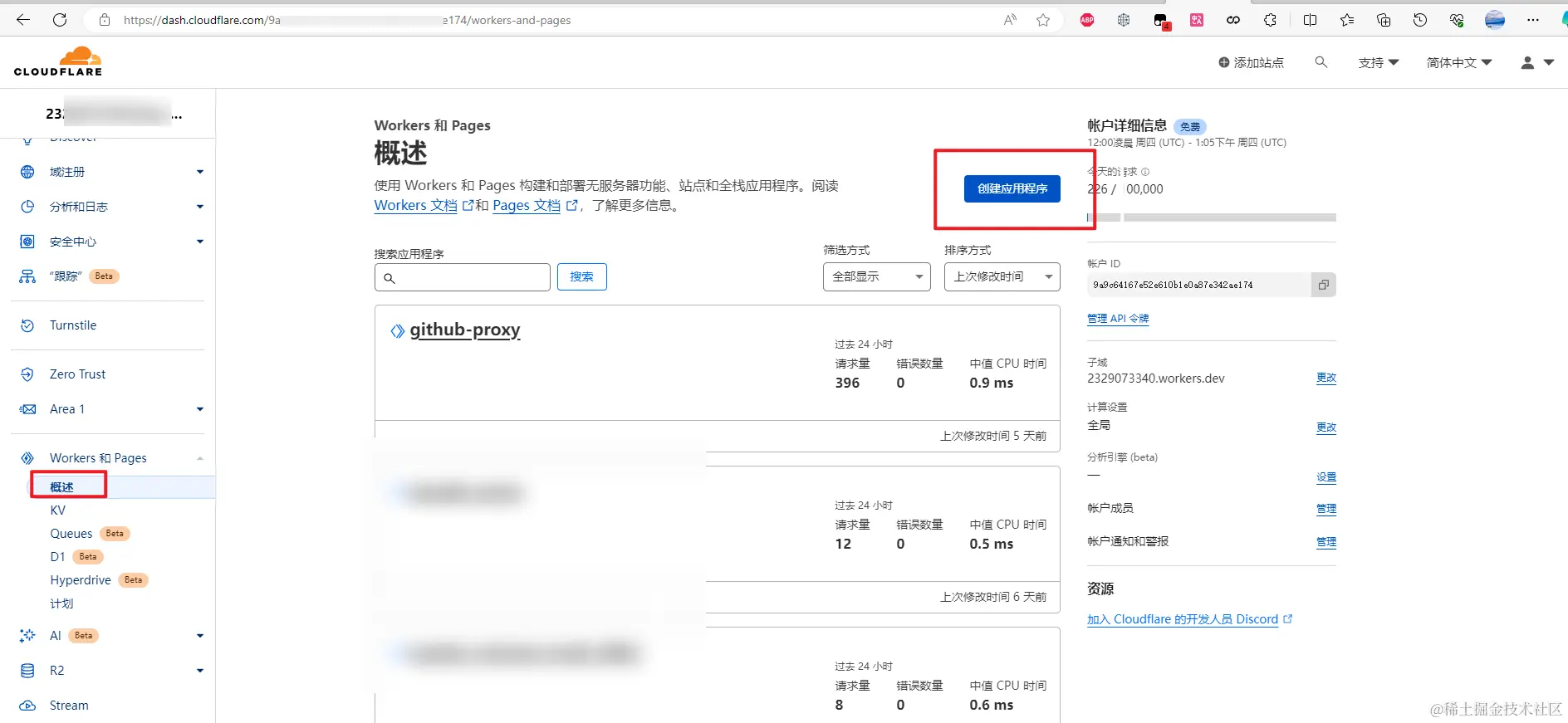The image size is (1568, 723).
Task: Click 管理 next to 帐户成员
Action: [x=1326, y=509]
